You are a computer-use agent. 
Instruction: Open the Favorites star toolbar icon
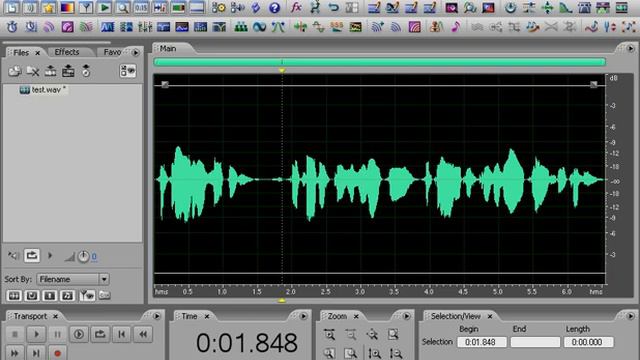(49, 7)
